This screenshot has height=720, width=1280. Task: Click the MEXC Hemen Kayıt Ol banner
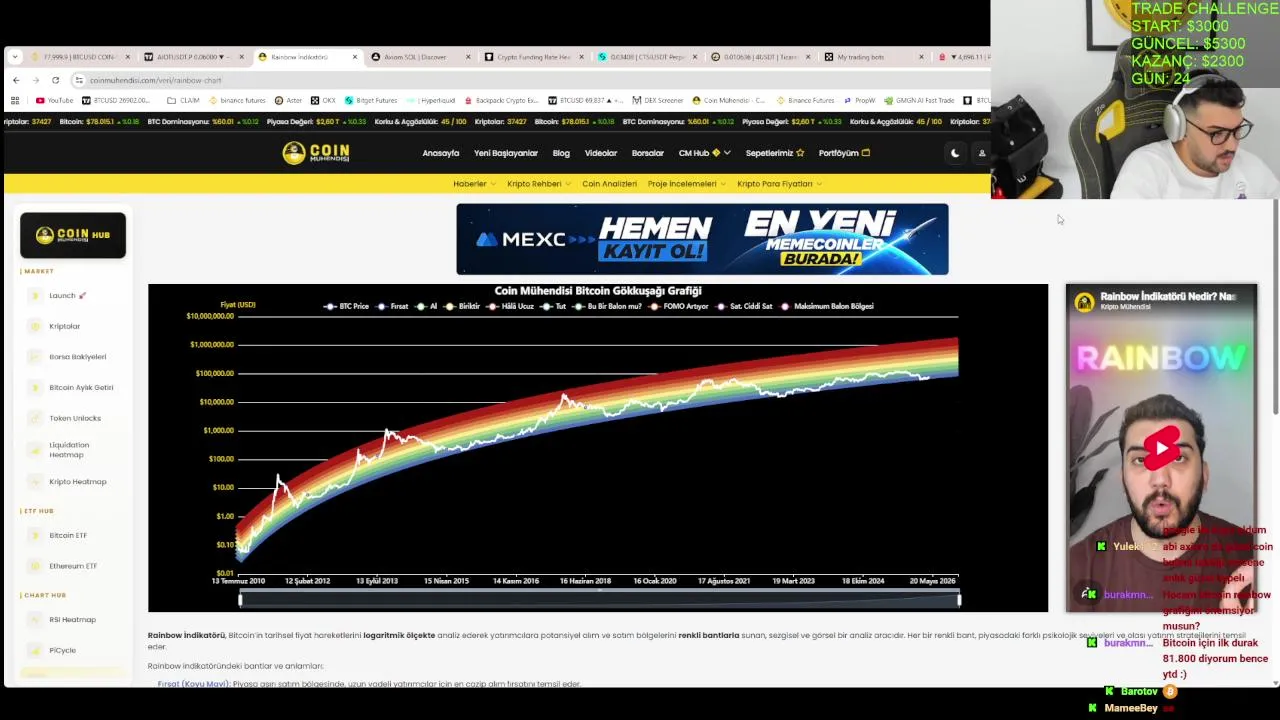pos(702,239)
